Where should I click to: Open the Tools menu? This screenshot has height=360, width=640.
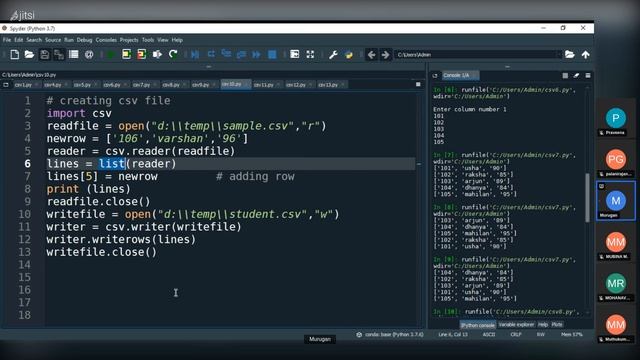[x=148, y=40]
